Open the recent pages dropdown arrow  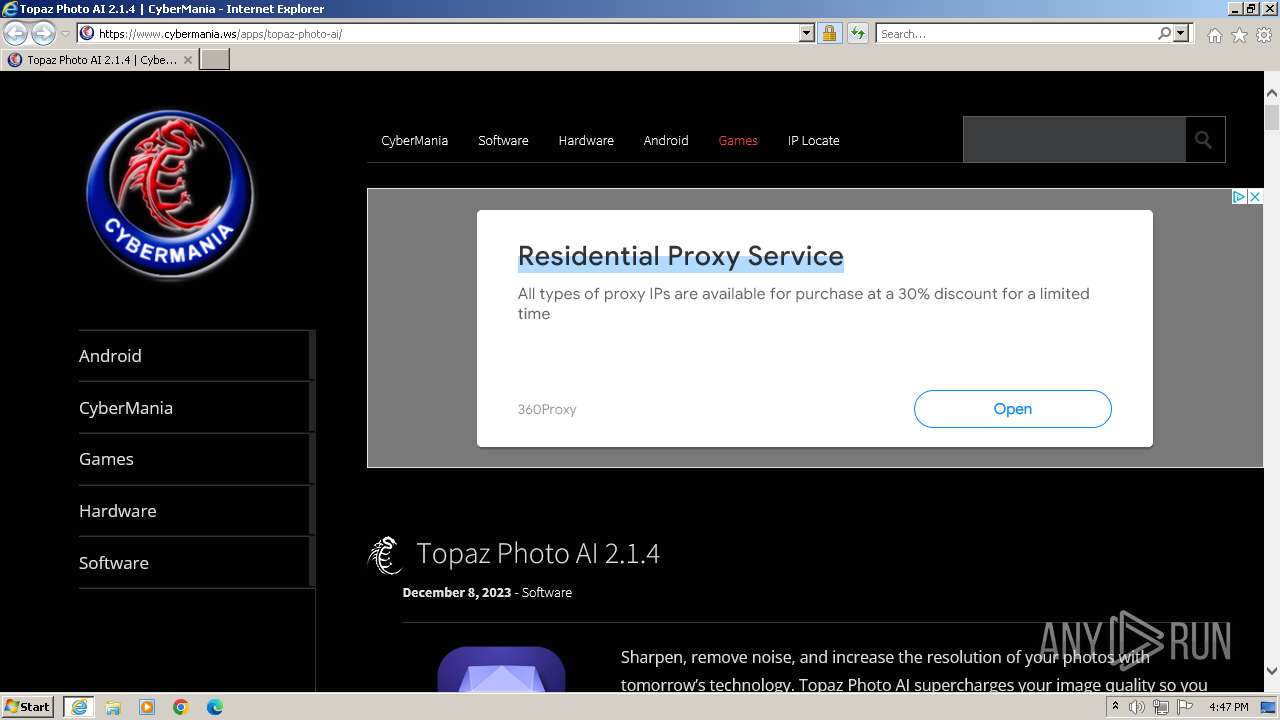coord(65,33)
